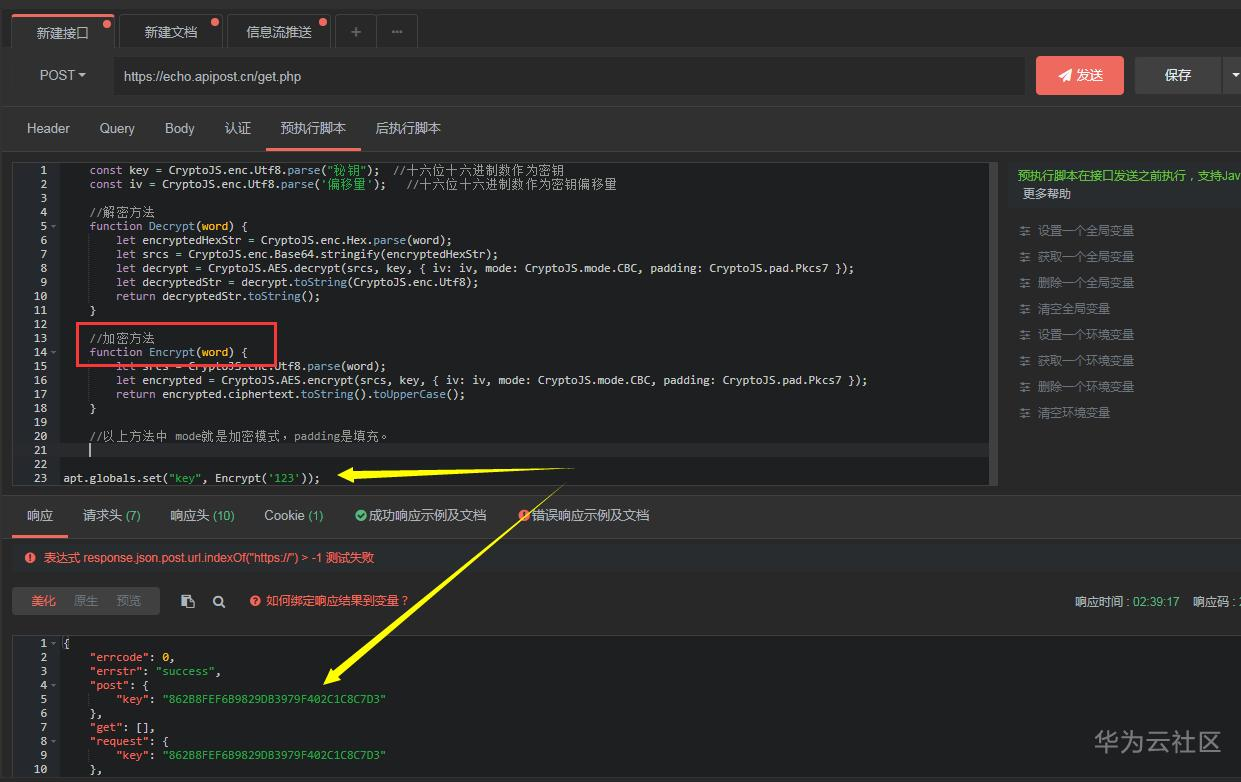Collapse the root JSON object at line 1

point(53,643)
